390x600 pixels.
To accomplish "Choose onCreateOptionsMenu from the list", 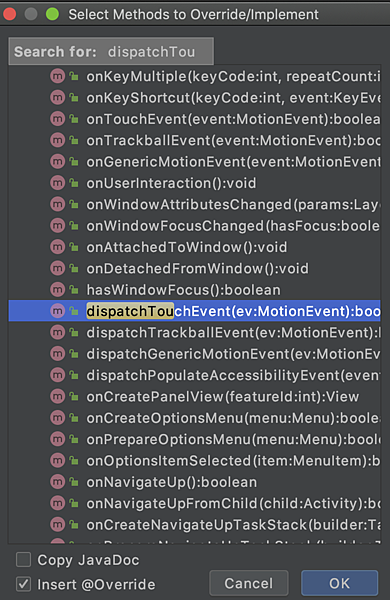I will (x=194, y=418).
